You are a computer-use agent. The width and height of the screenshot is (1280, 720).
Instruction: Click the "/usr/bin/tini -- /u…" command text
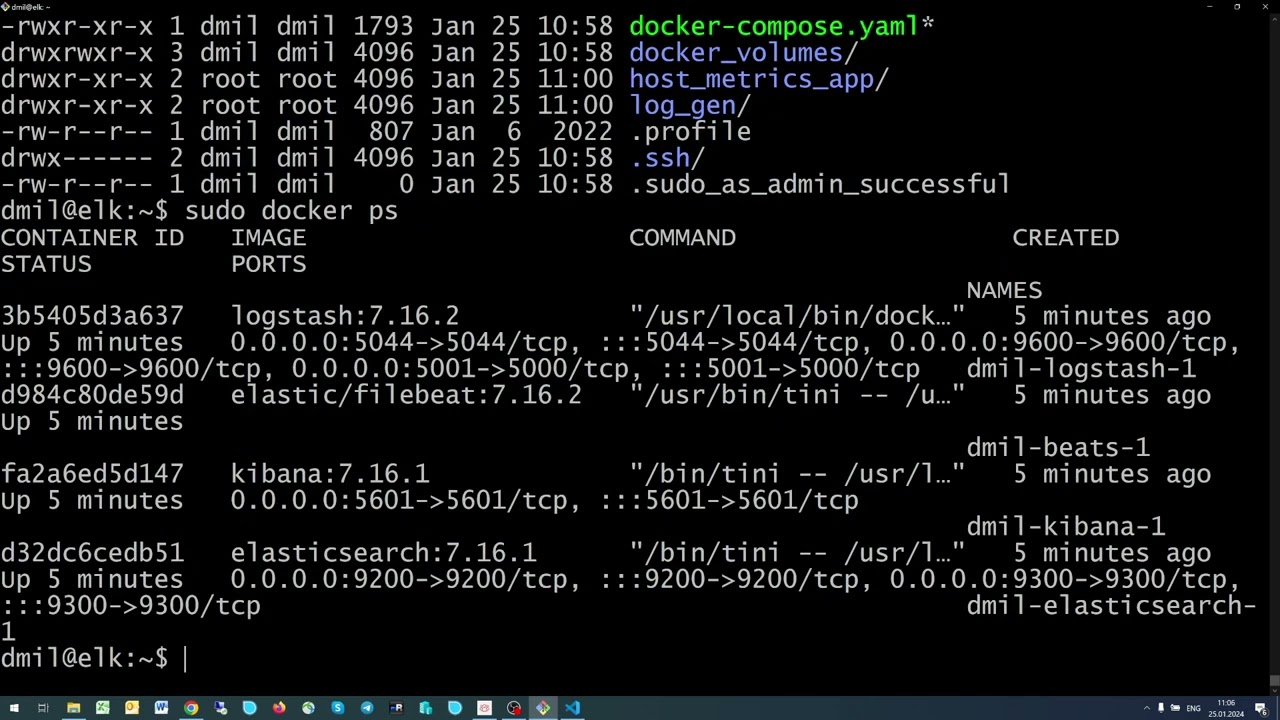pyautogui.click(x=797, y=395)
